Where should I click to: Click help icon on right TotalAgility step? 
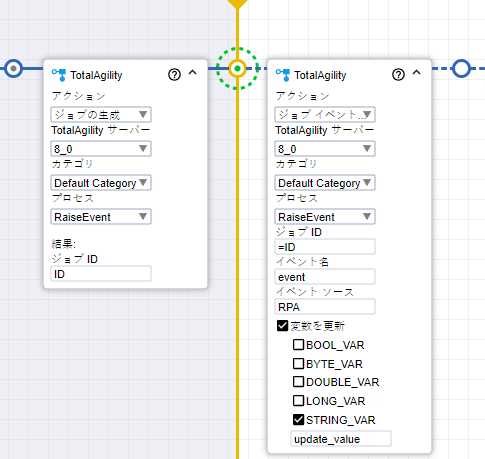click(x=398, y=74)
